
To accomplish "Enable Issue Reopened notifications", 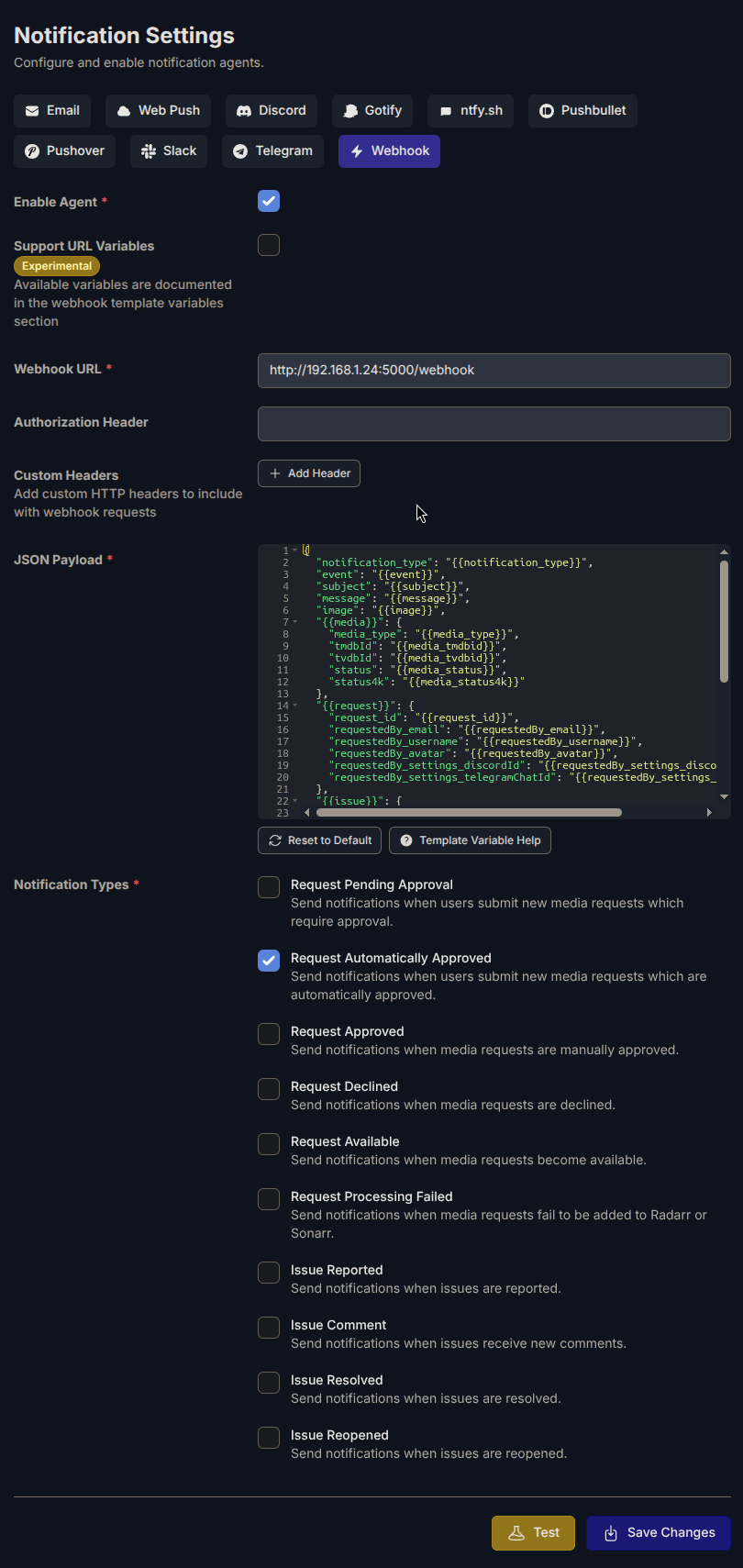I will pyautogui.click(x=269, y=1438).
